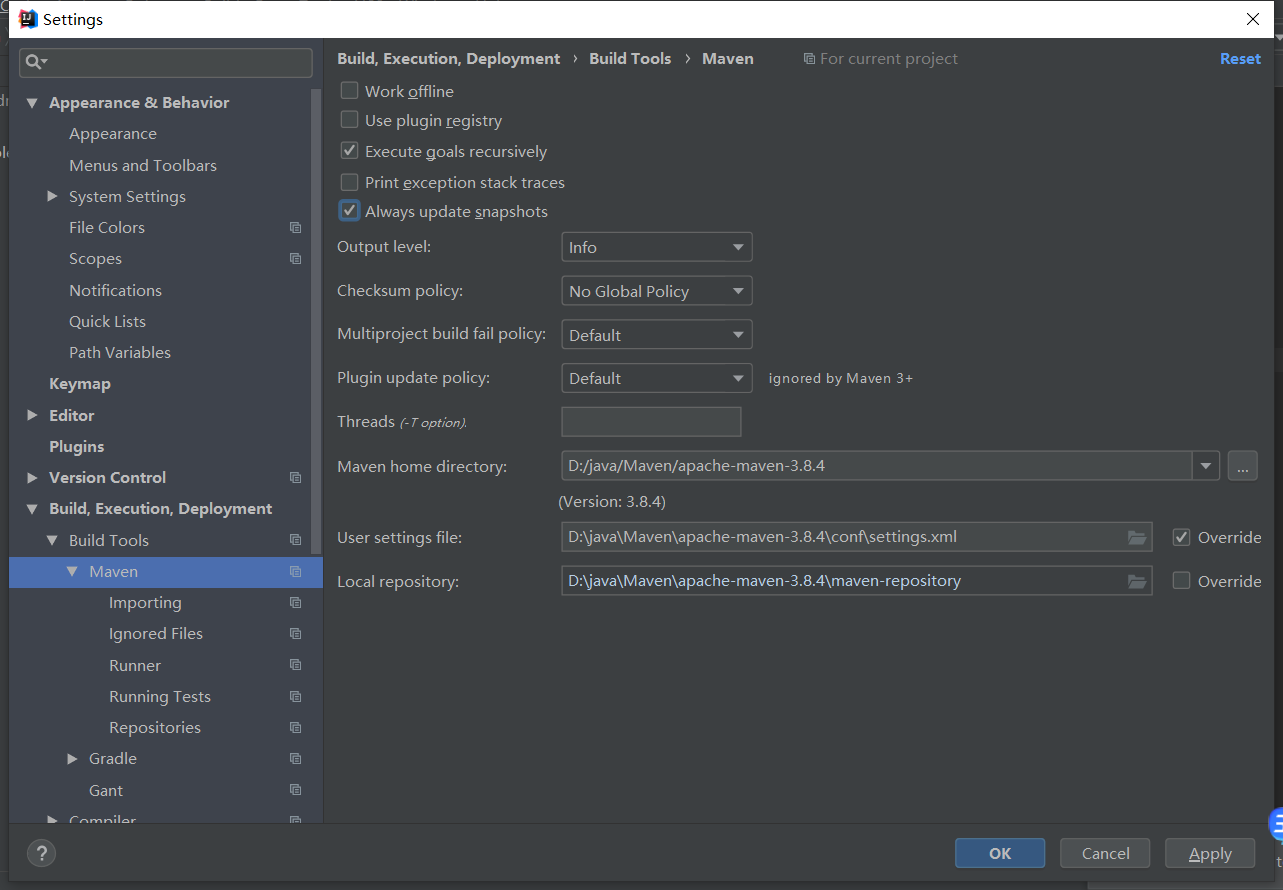This screenshot has height=890, width=1283.
Task: Open the Quick Lists page
Action: [107, 321]
